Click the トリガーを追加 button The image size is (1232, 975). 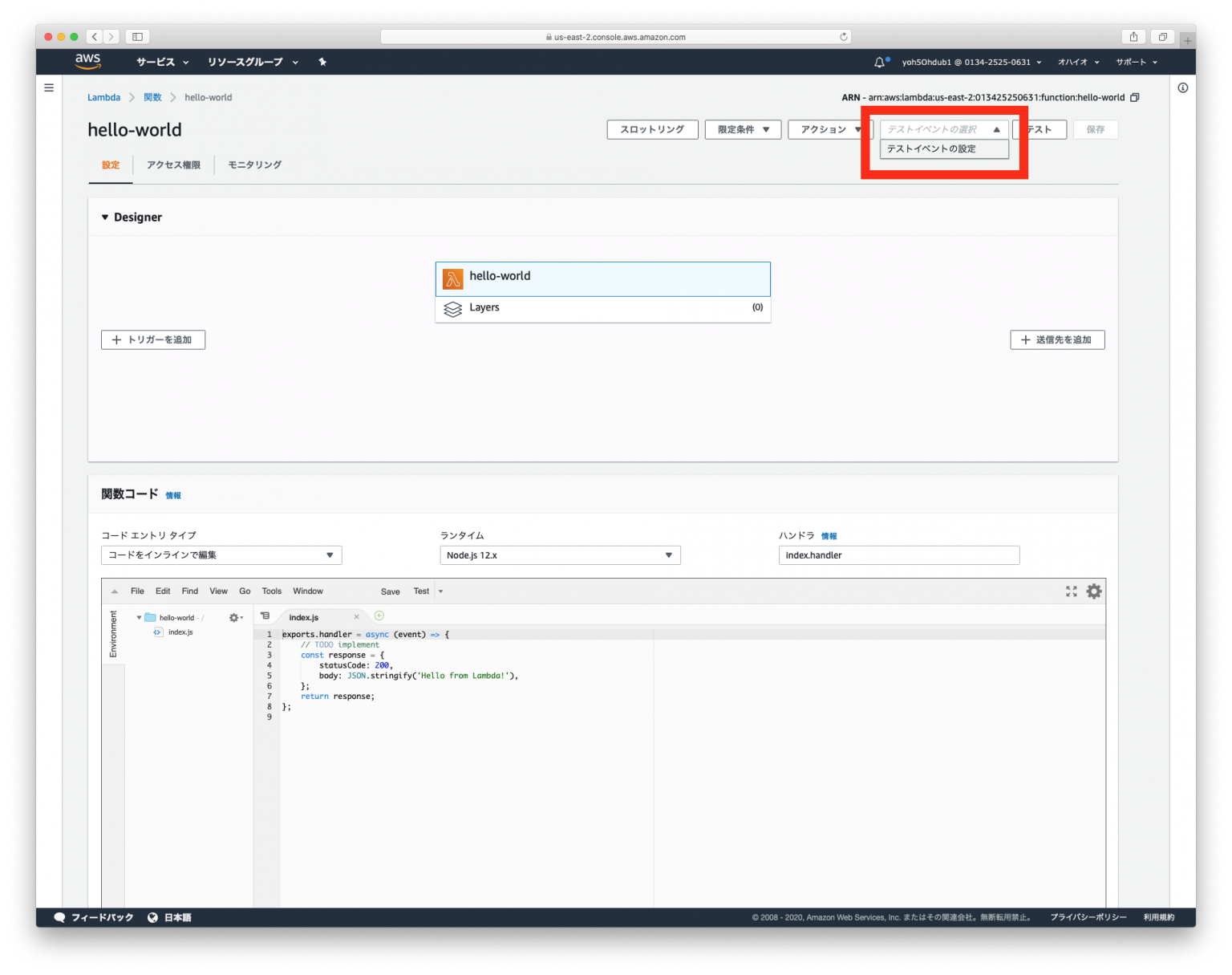(152, 339)
